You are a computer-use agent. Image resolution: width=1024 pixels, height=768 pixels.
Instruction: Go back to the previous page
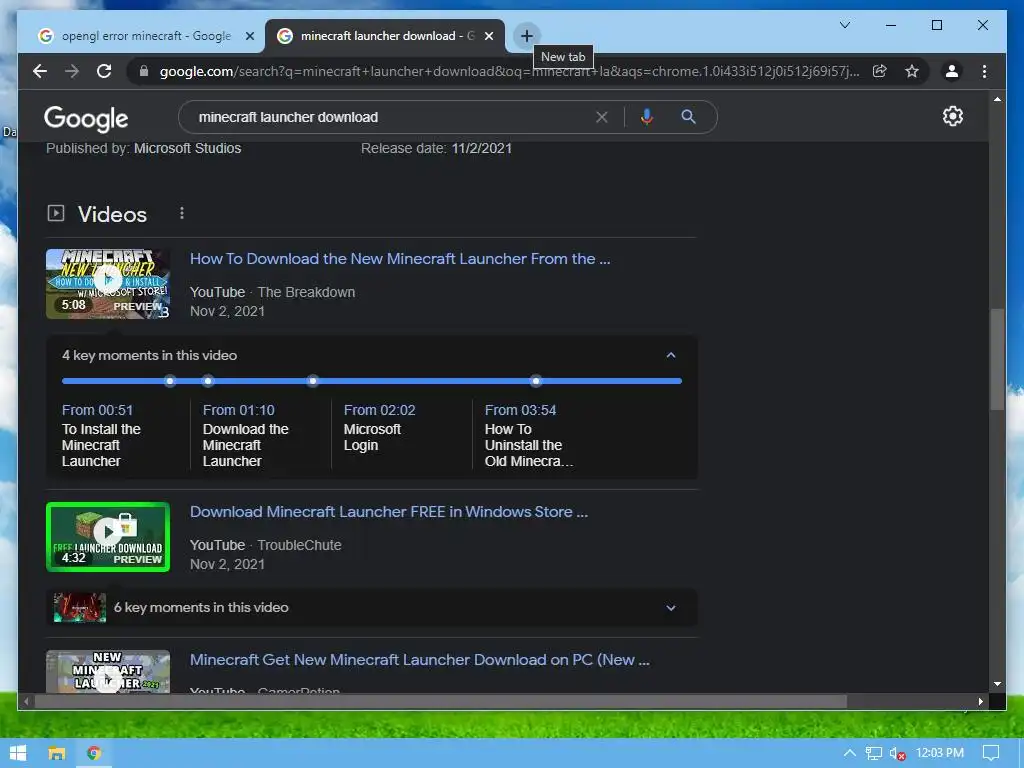tap(40, 71)
